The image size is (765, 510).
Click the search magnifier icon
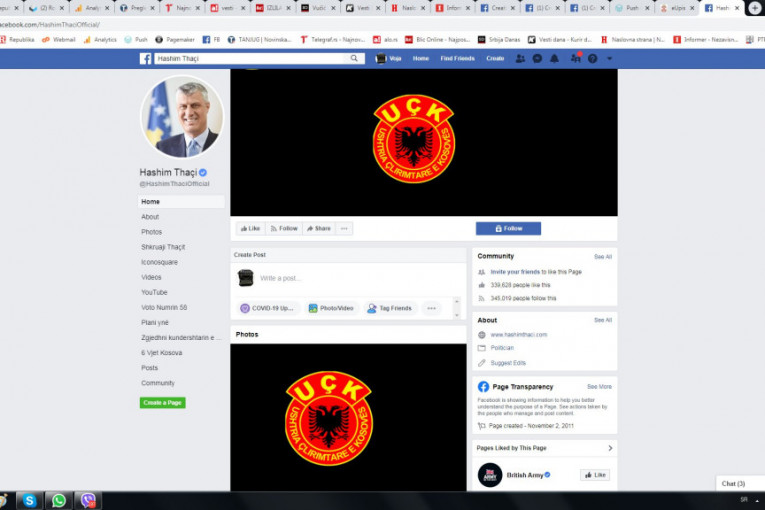click(354, 59)
